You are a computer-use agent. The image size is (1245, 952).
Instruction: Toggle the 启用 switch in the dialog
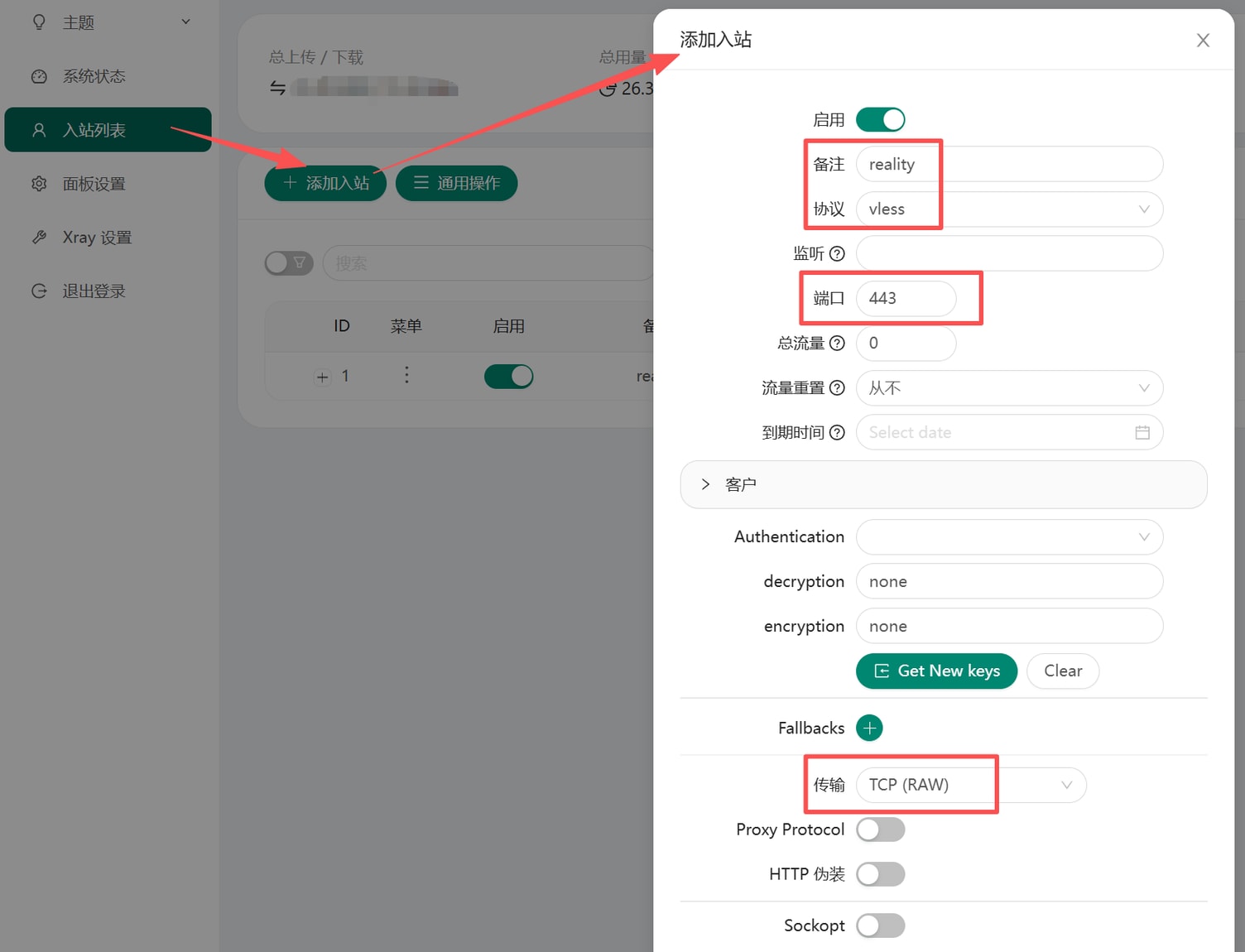pyautogui.click(x=880, y=120)
